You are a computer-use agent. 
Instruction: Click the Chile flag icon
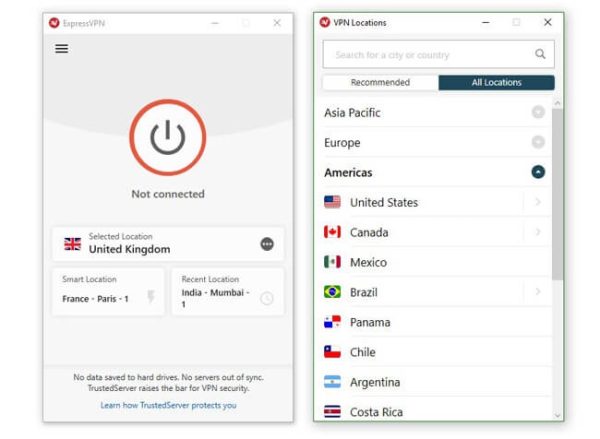click(332, 352)
